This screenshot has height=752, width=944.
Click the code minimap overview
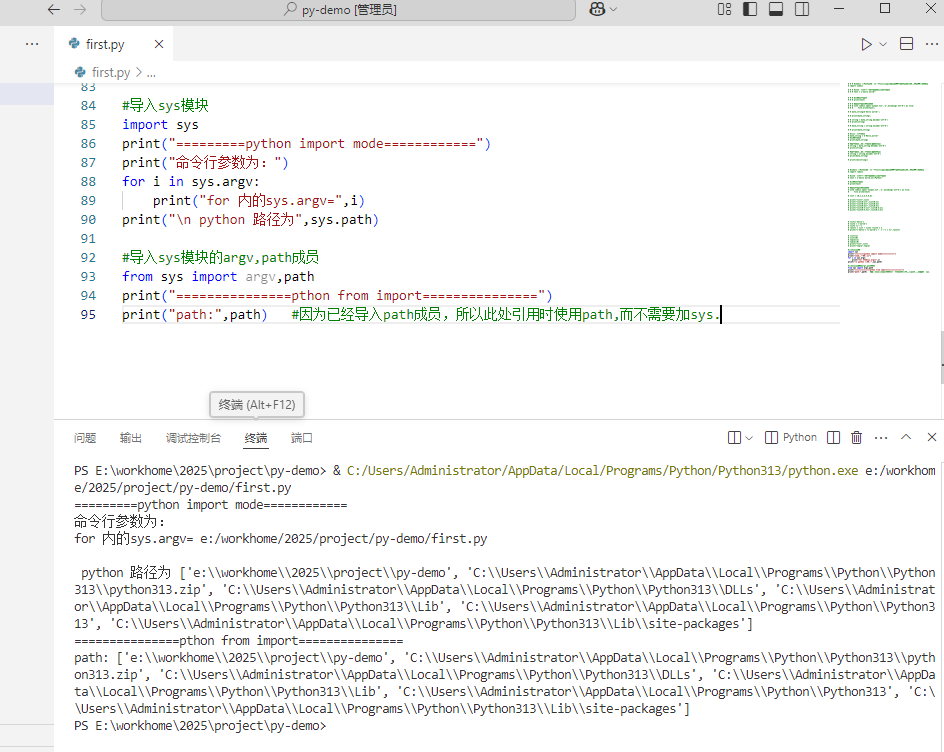888,178
